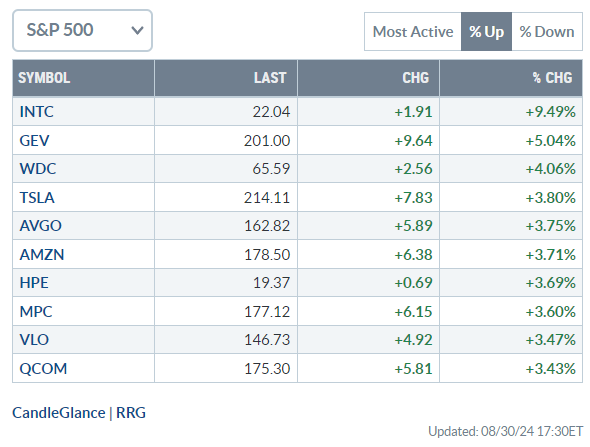590x447 pixels.
Task: Click the dropdown chevron arrow icon
Action: pyautogui.click(x=137, y=30)
